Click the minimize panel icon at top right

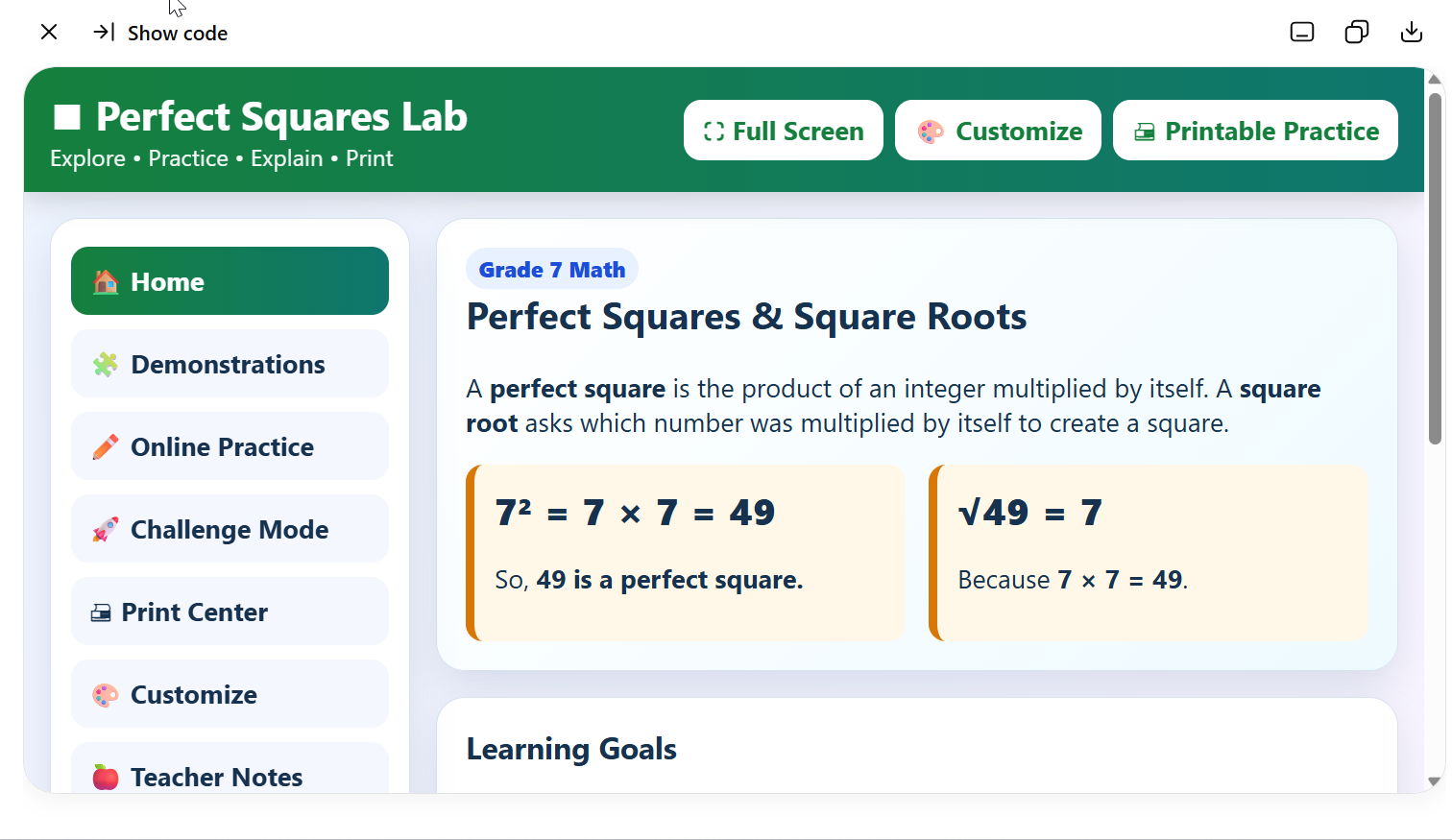click(x=1301, y=33)
